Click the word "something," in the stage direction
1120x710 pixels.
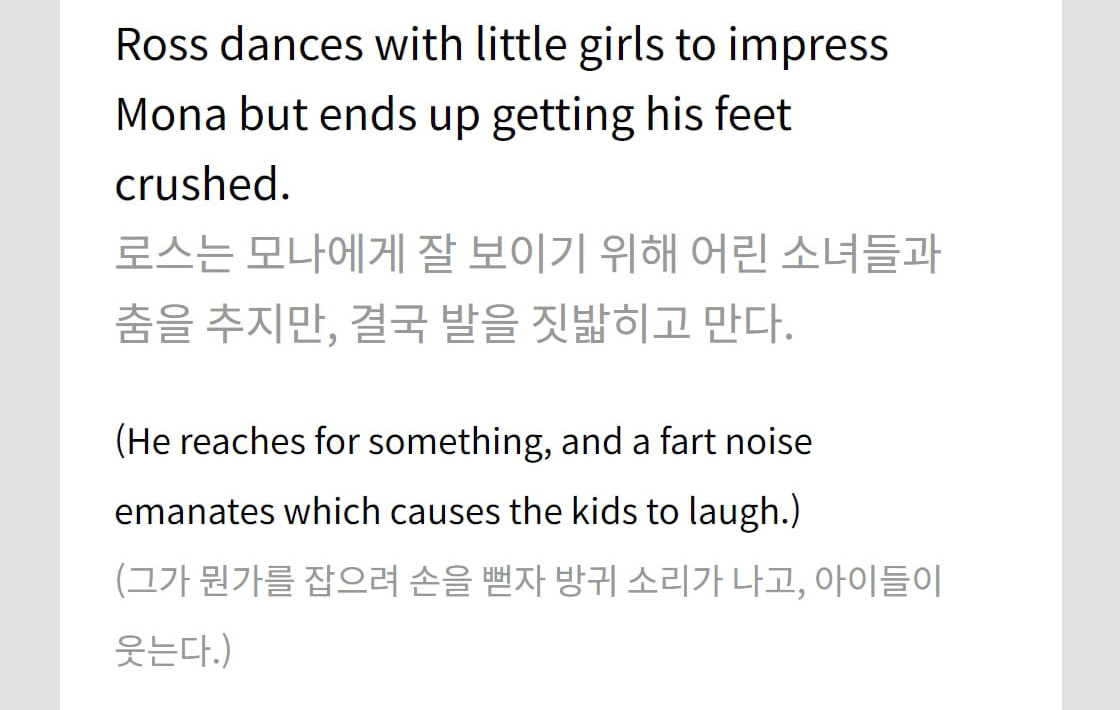(460, 443)
